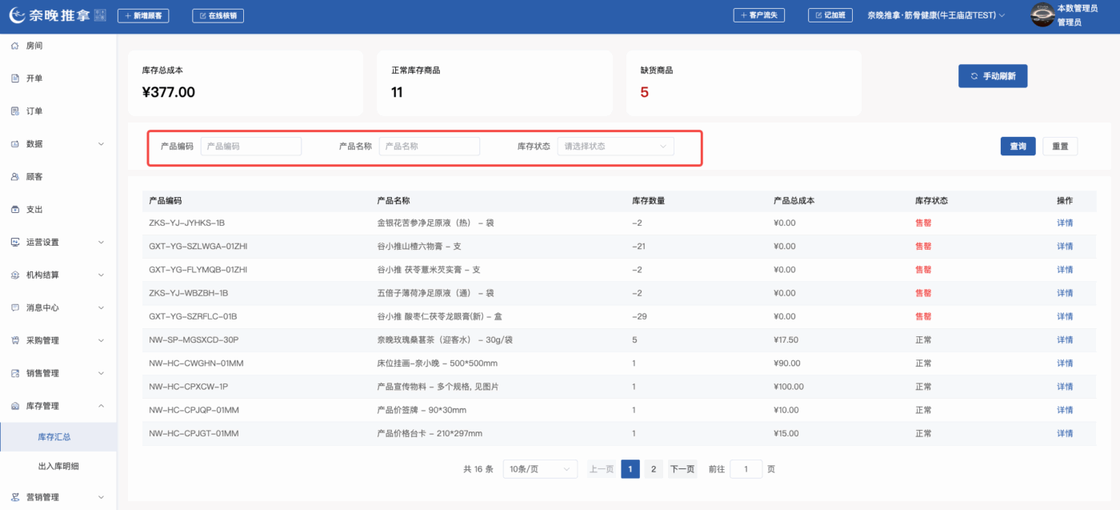Open the 出入库明细 submenu item
Image resolution: width=1120 pixels, height=510 pixels.
click(x=58, y=466)
